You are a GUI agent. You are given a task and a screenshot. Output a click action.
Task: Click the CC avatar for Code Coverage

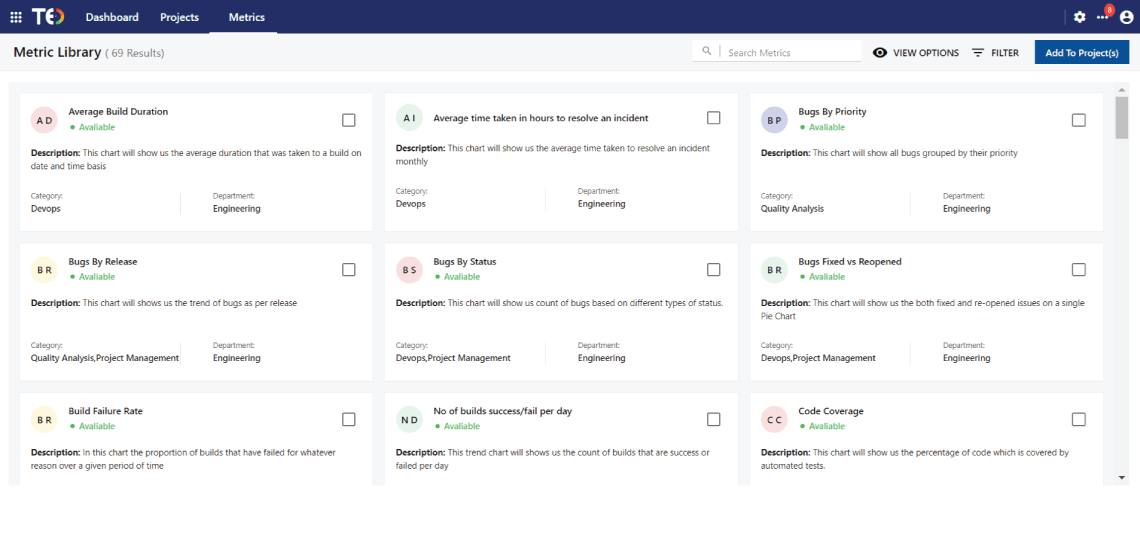tap(775, 420)
